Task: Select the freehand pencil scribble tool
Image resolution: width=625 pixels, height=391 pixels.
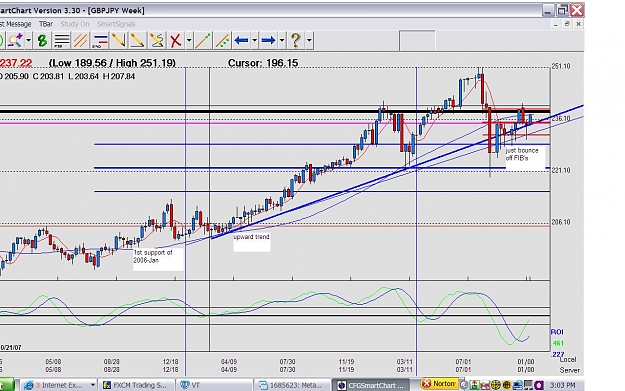Action: [156, 40]
